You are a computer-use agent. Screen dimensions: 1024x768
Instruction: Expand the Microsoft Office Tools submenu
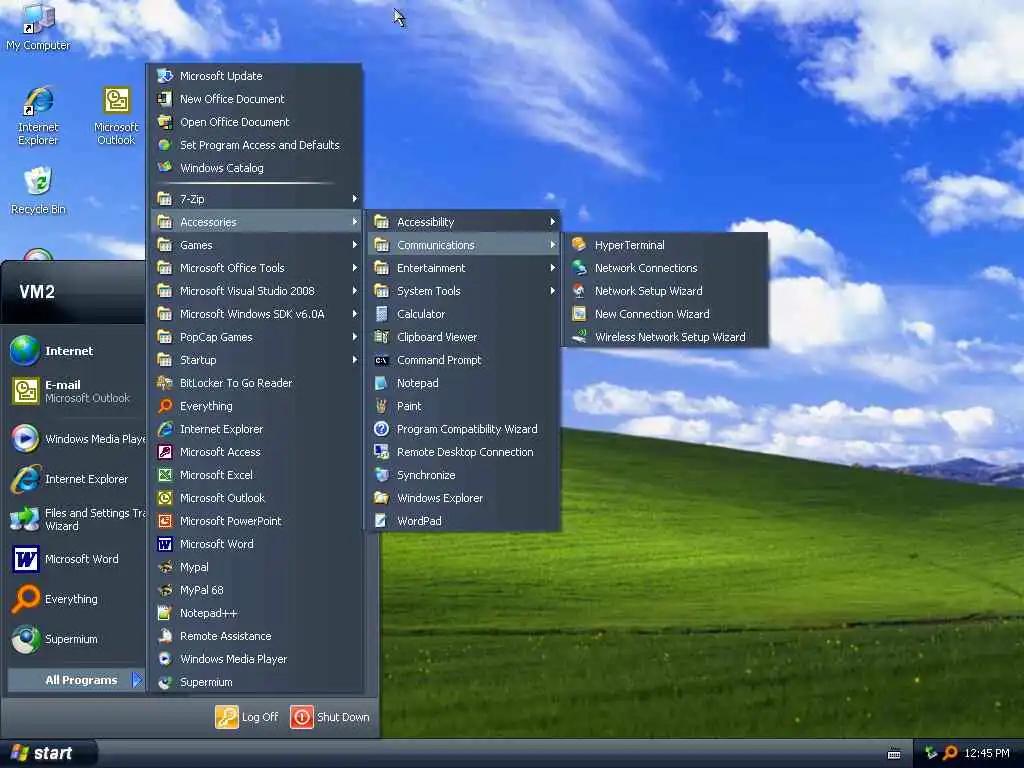[256, 268]
